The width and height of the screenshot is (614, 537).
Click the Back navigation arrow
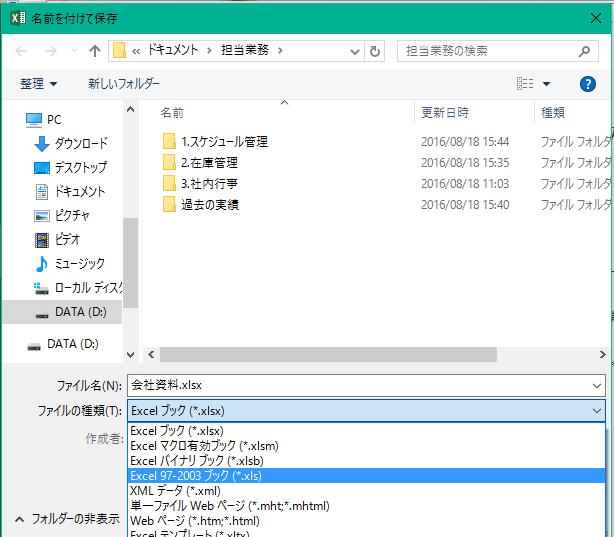pos(21,51)
